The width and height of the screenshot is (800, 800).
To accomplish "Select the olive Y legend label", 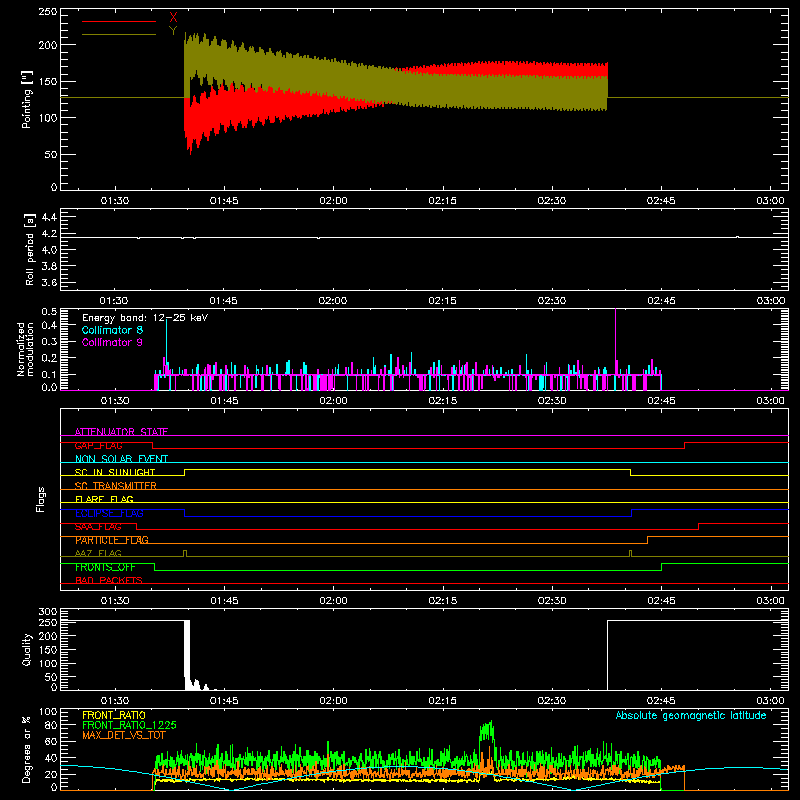I will click(173, 31).
